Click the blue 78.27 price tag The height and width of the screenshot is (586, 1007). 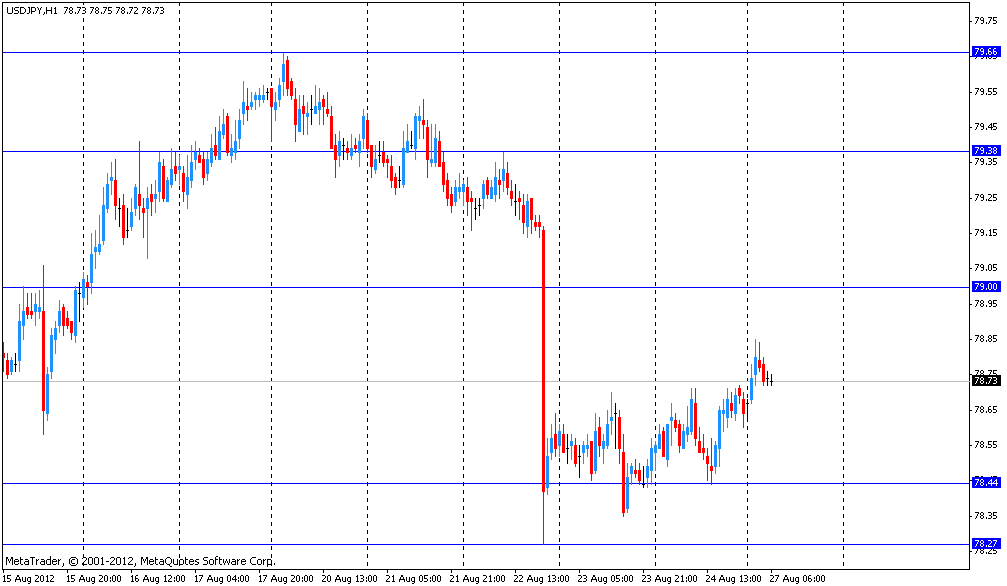(985, 543)
